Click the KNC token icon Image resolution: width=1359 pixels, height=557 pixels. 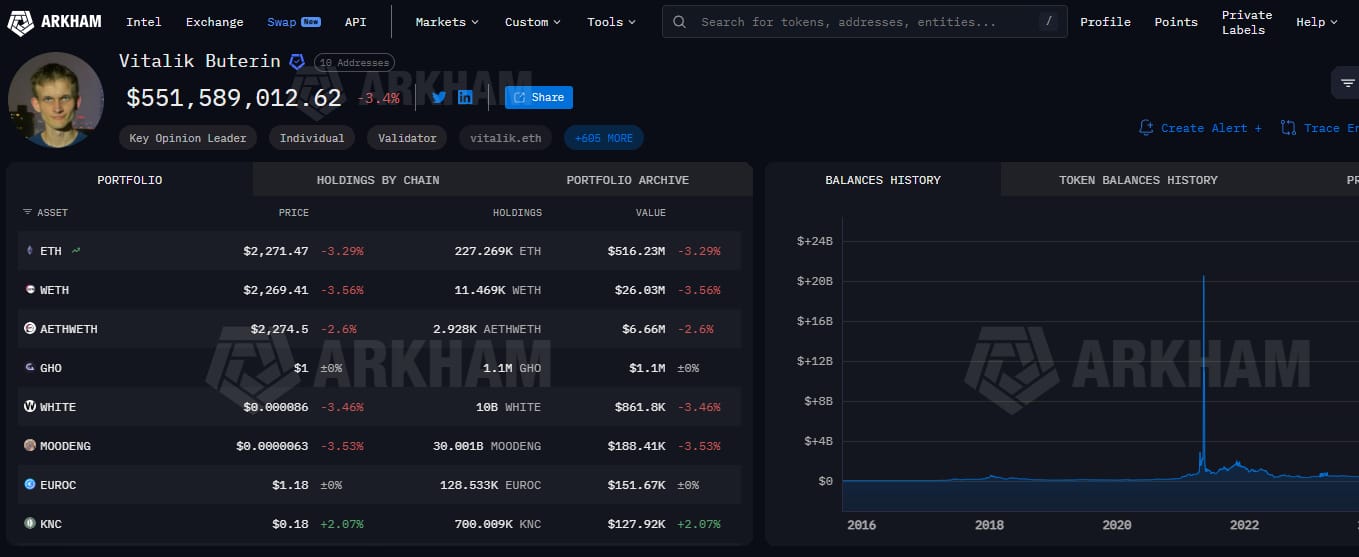pyautogui.click(x=30, y=524)
